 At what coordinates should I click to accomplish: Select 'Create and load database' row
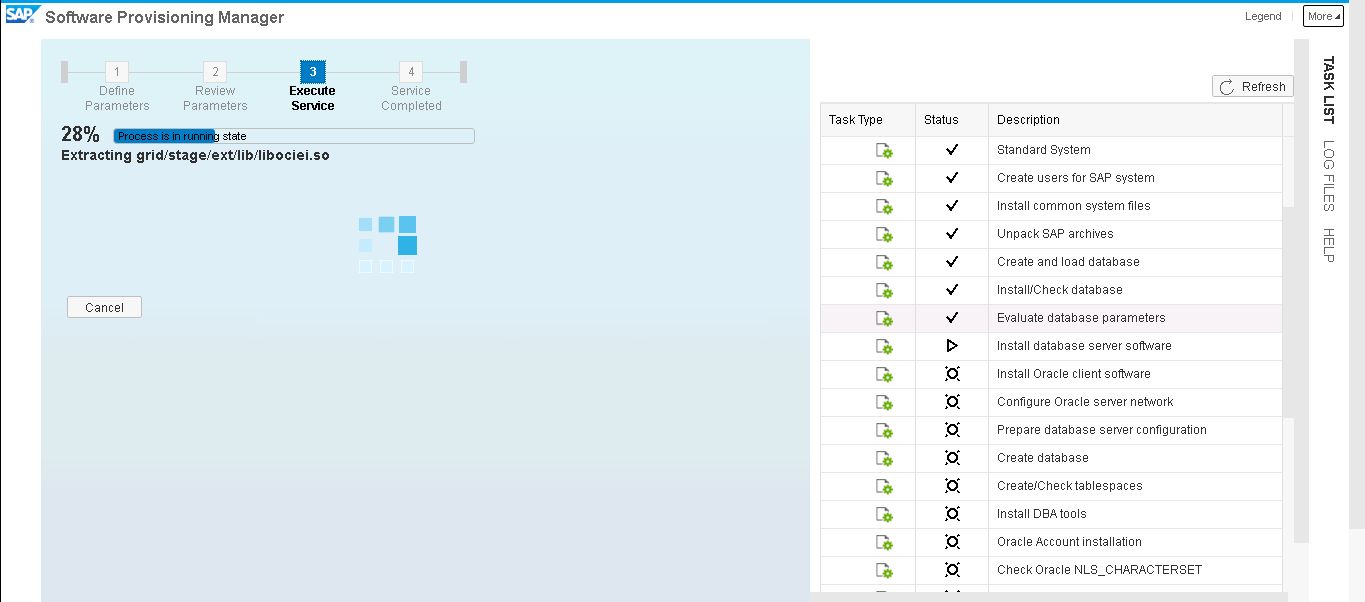coord(1051,262)
